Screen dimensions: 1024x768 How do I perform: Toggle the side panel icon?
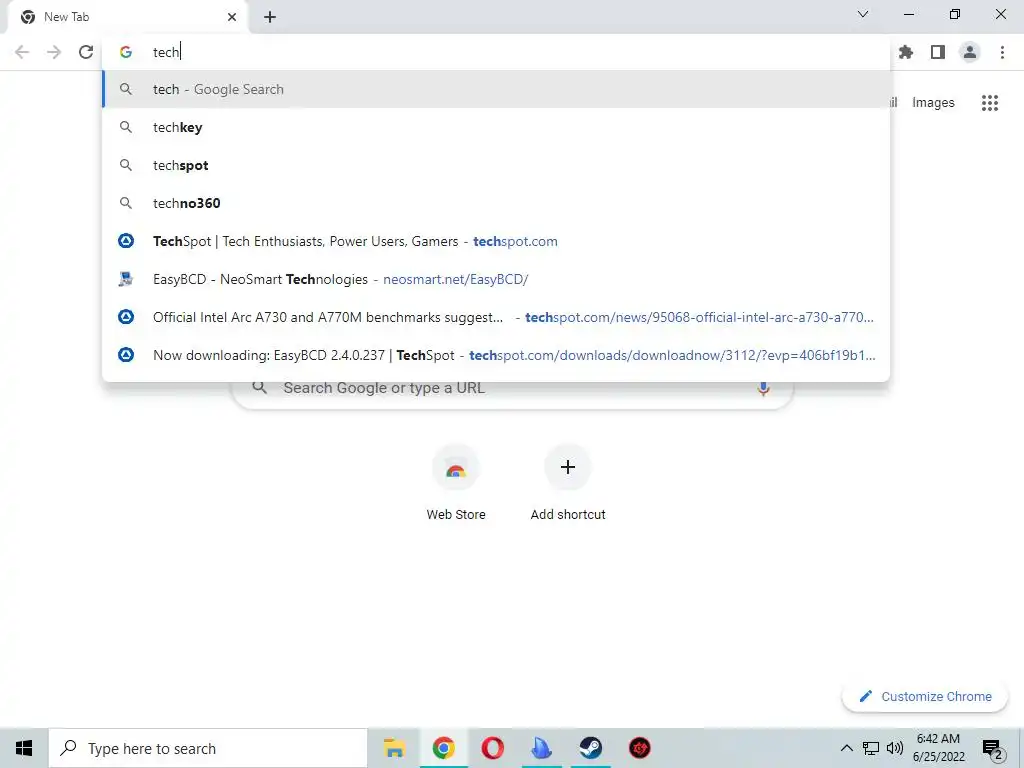[x=938, y=52]
